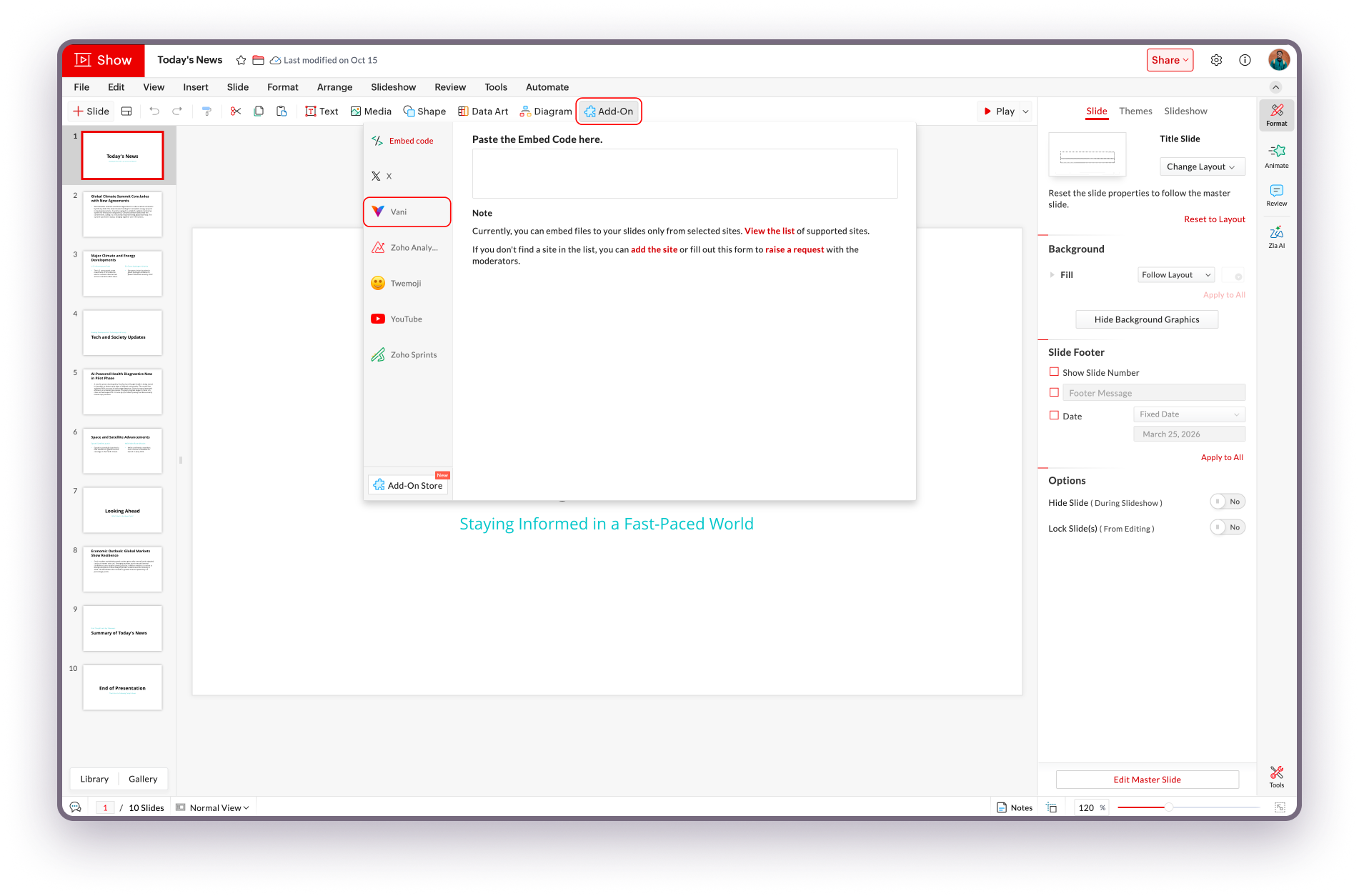1359x896 pixels.
Task: Enable the Footer Message checkbox
Action: tap(1054, 392)
